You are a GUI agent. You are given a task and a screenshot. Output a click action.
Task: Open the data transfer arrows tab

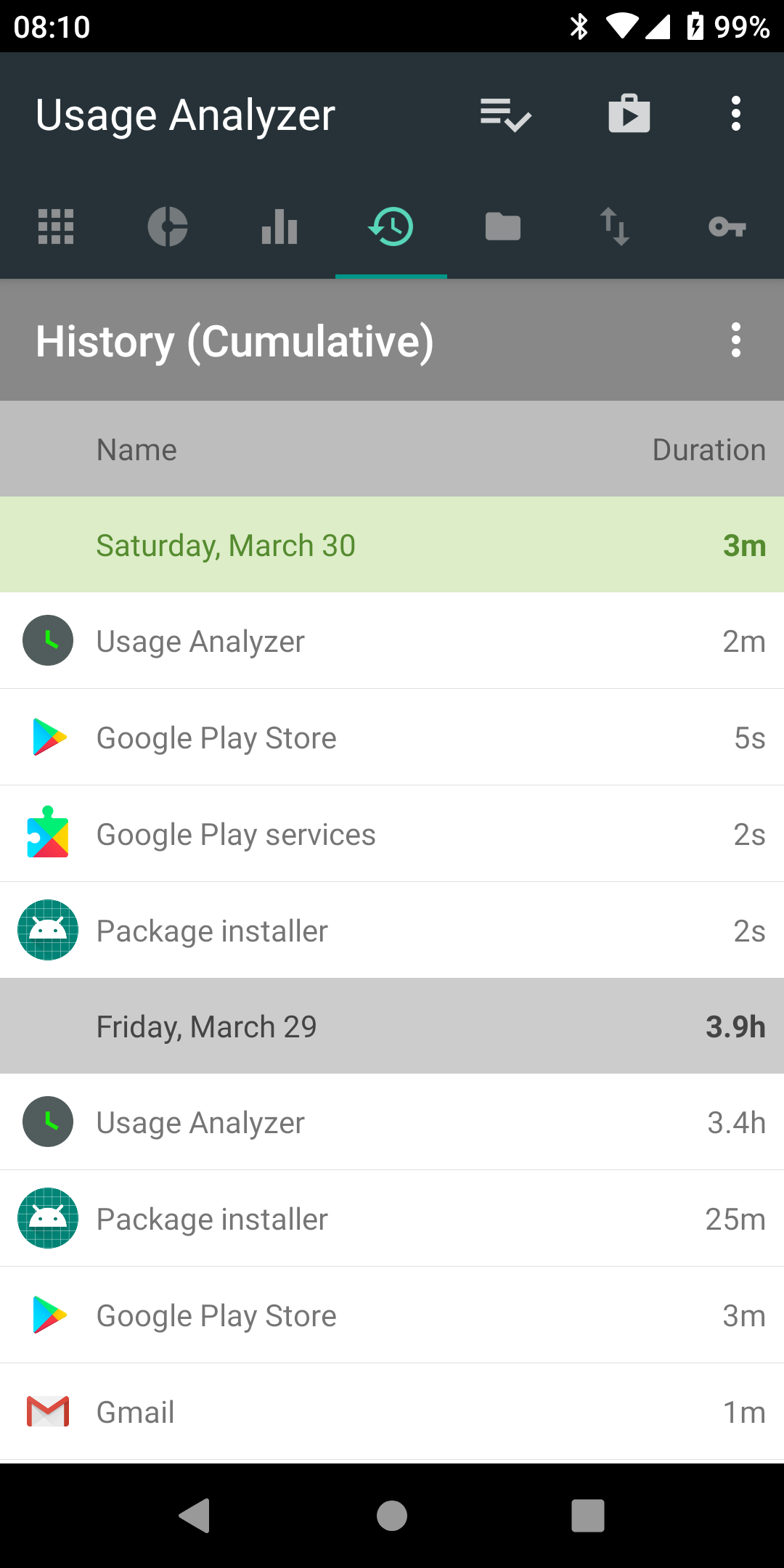tap(615, 227)
